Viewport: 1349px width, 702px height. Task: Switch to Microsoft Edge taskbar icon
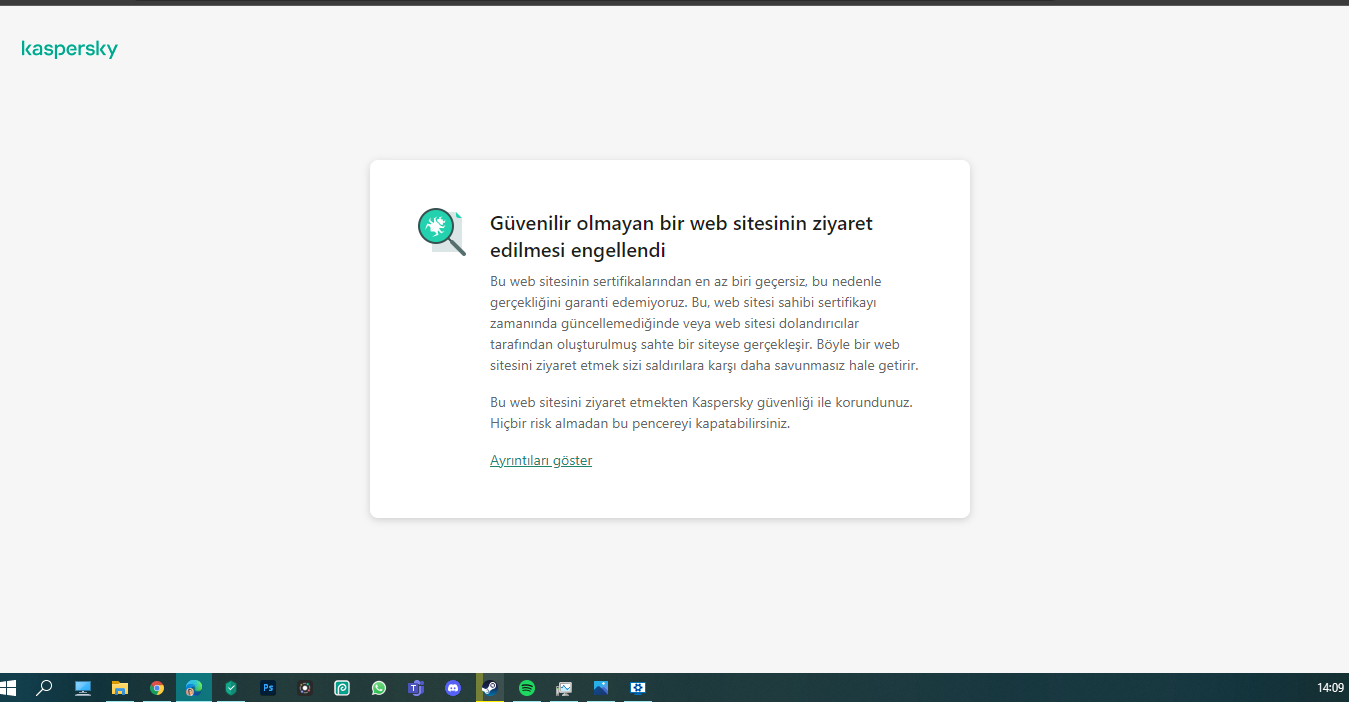[194, 688]
